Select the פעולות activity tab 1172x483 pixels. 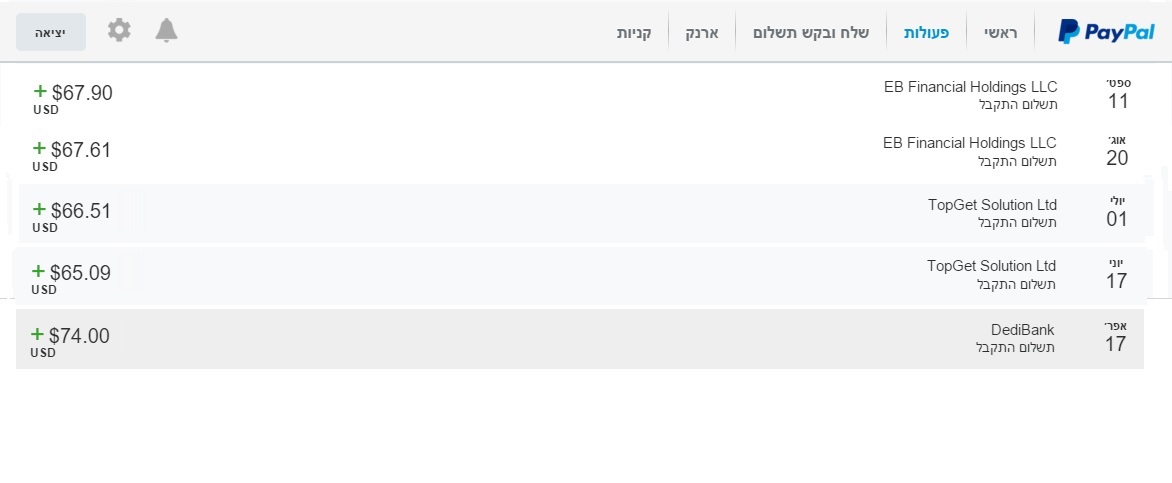coord(927,32)
